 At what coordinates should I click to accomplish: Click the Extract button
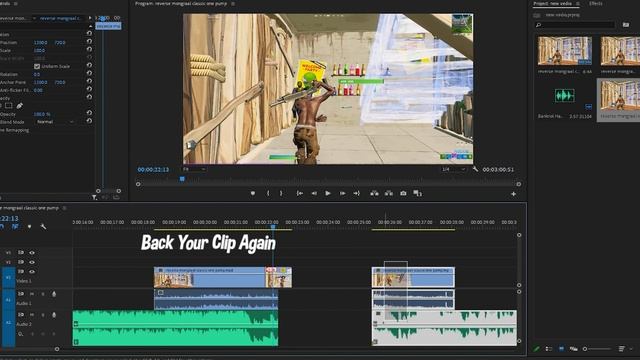(389, 193)
